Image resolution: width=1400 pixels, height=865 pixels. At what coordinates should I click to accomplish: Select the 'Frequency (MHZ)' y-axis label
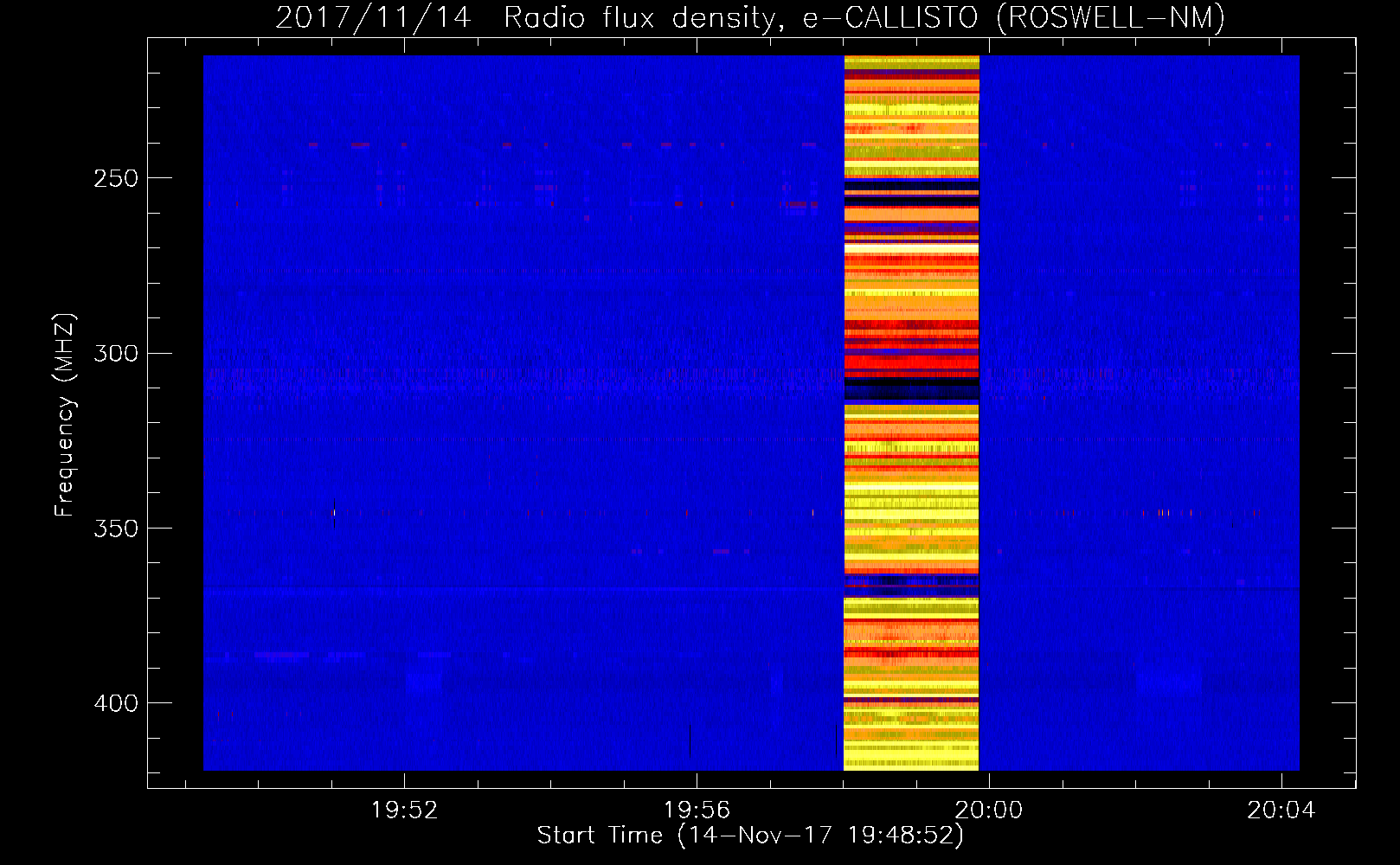pyautogui.click(x=65, y=414)
